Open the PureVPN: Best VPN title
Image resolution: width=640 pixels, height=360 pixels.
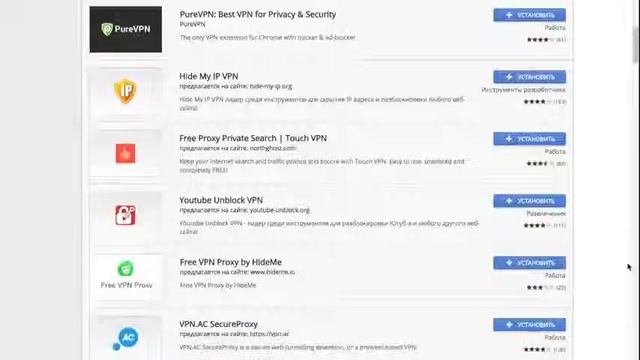pos(258,14)
